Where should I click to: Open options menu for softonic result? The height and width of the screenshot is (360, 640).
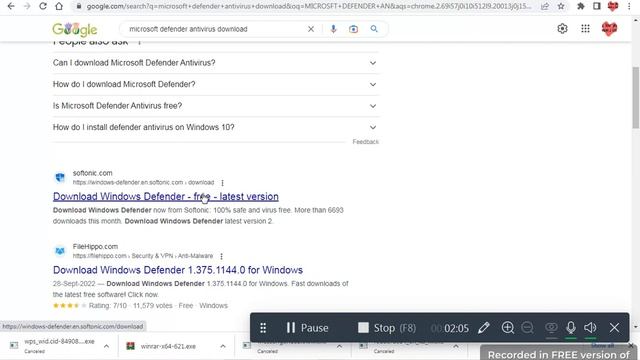[x=222, y=183]
